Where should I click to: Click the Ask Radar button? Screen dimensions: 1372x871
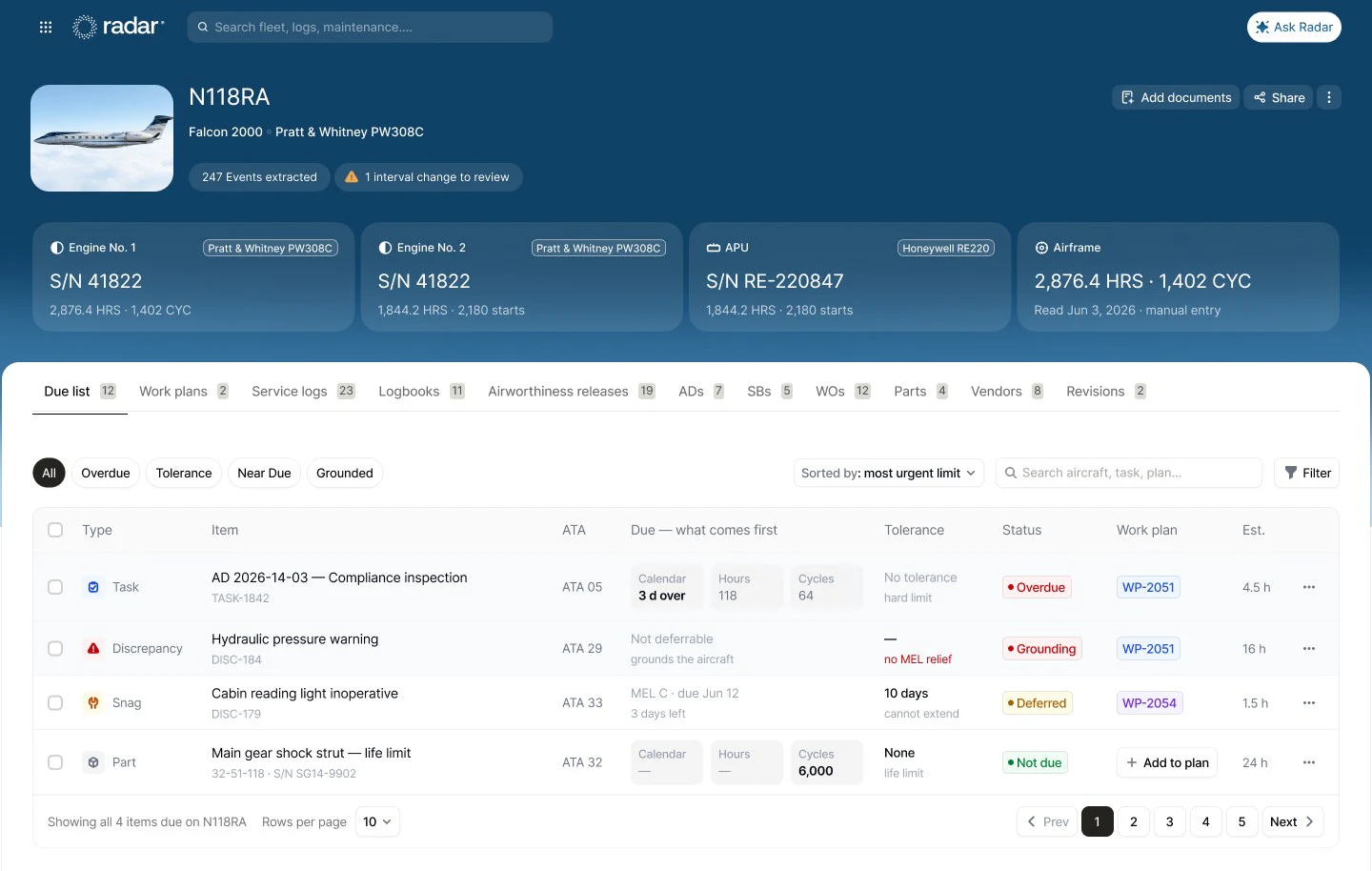[x=1294, y=27]
